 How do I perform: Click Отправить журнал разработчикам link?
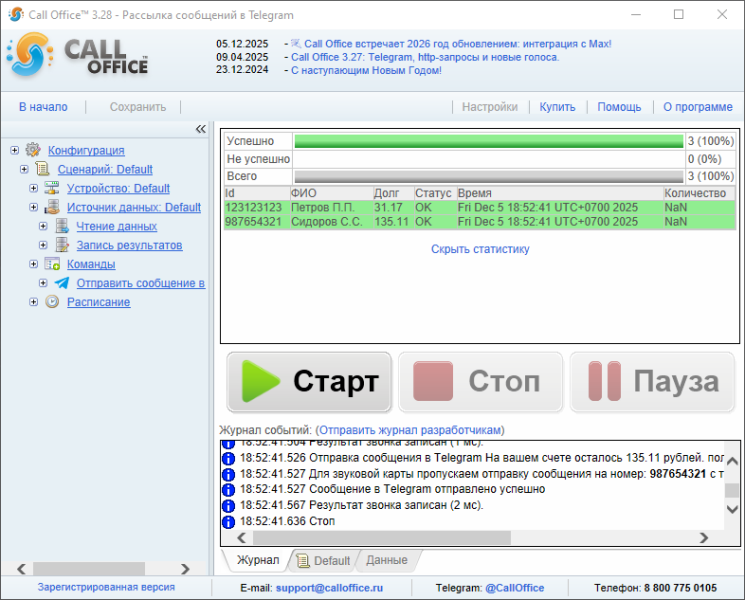point(409,430)
